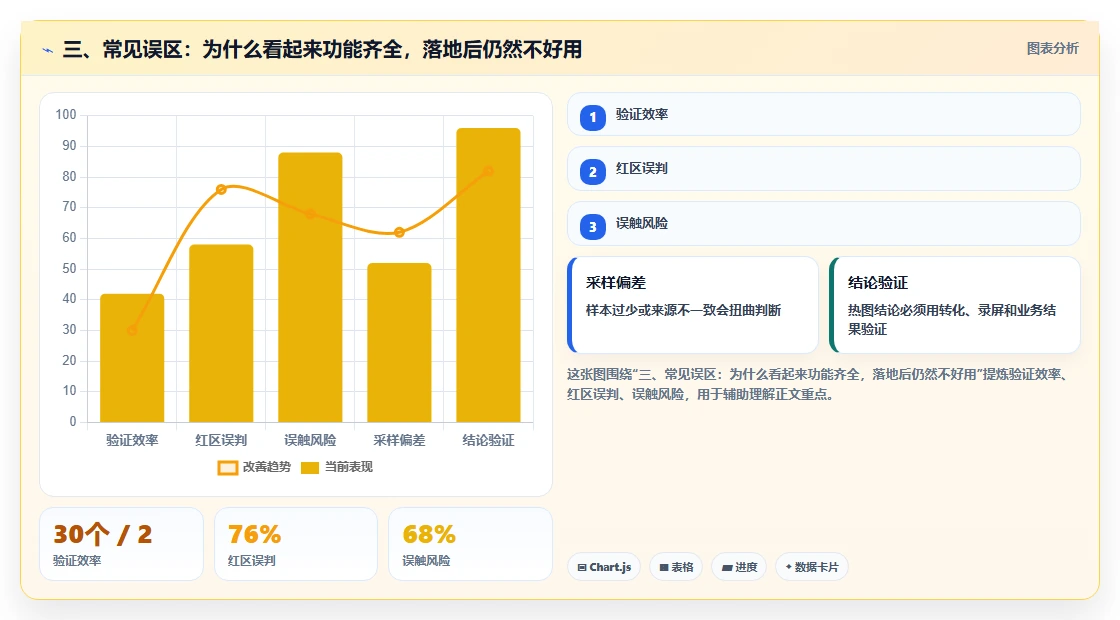Click the trend line point above 红区误判
This screenshot has height=620, width=1120.
point(221,189)
